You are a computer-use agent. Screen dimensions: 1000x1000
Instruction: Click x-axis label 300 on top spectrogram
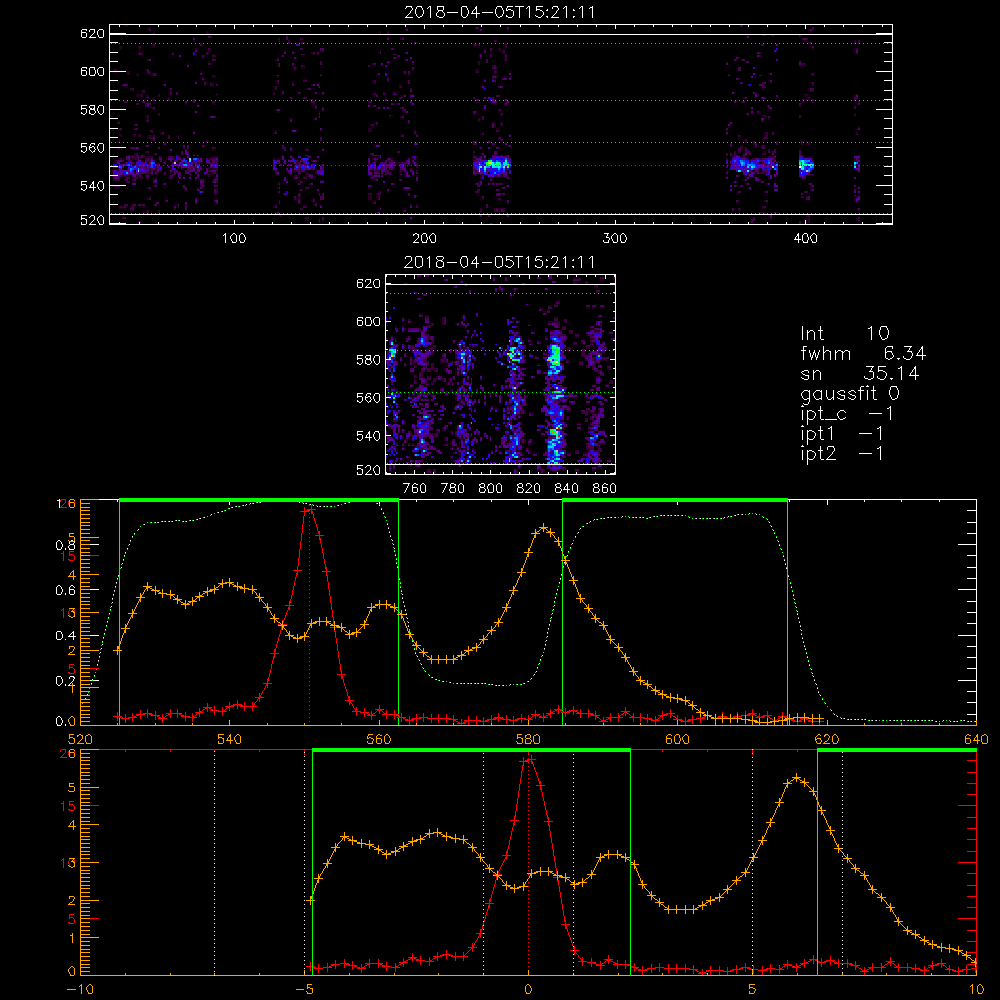[615, 239]
